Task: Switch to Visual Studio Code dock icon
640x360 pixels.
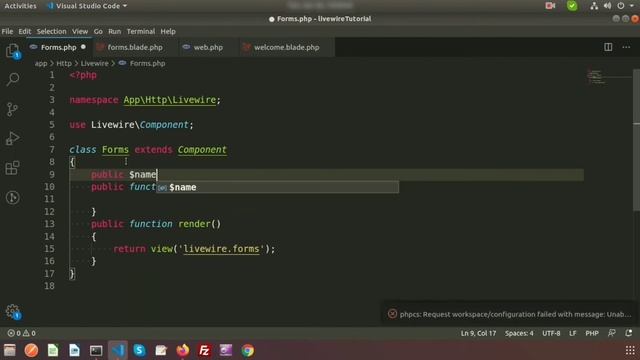Action: point(118,350)
